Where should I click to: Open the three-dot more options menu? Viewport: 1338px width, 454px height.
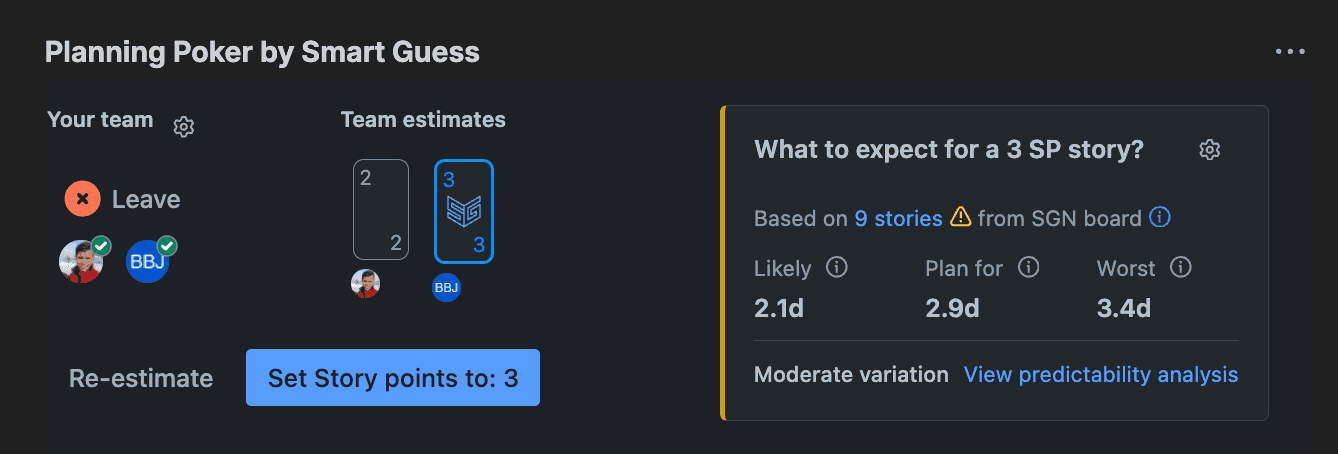[x=1290, y=52]
